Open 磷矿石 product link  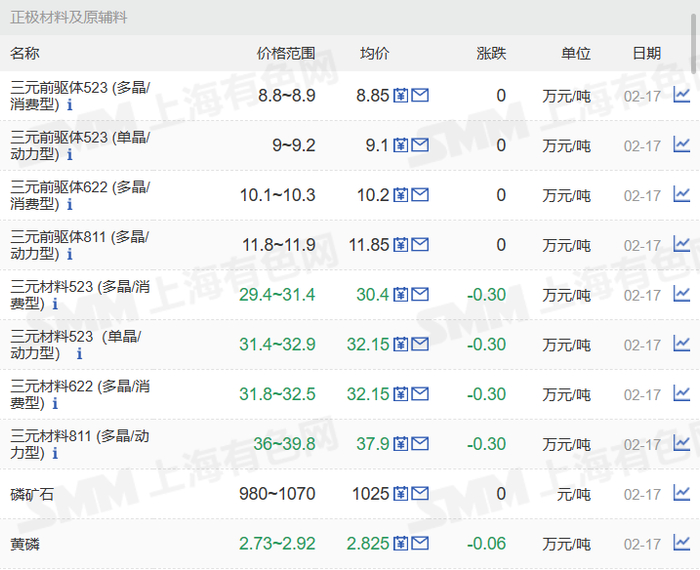point(32,494)
